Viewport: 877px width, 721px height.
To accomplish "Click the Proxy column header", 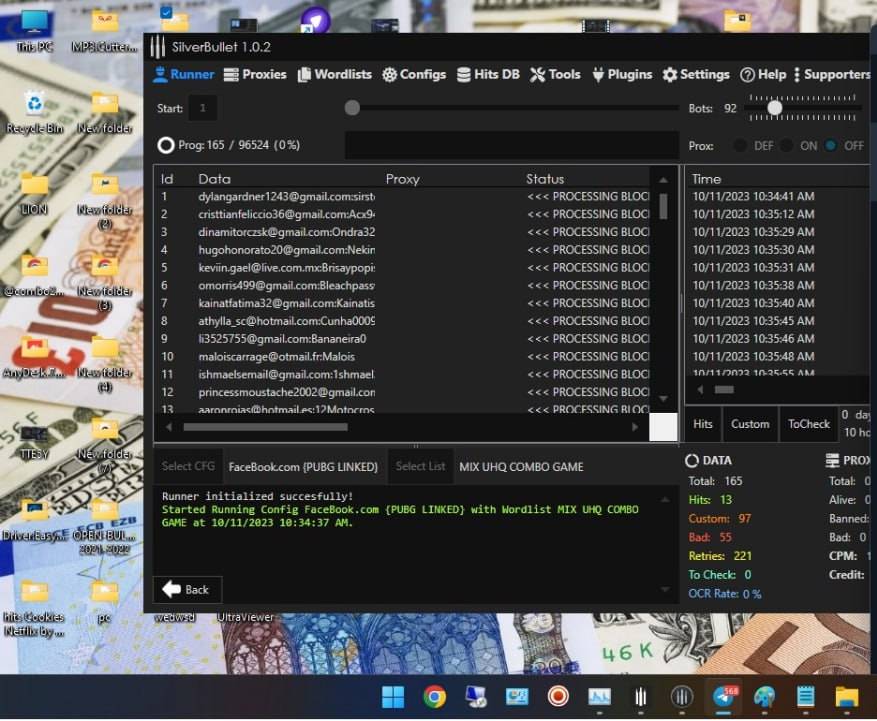I will click(x=402, y=179).
